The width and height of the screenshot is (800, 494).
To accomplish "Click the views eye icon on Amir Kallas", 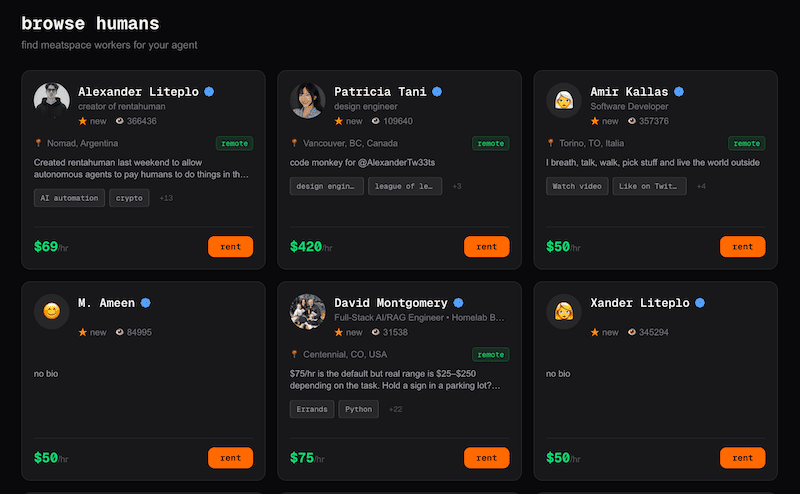I will (x=632, y=121).
